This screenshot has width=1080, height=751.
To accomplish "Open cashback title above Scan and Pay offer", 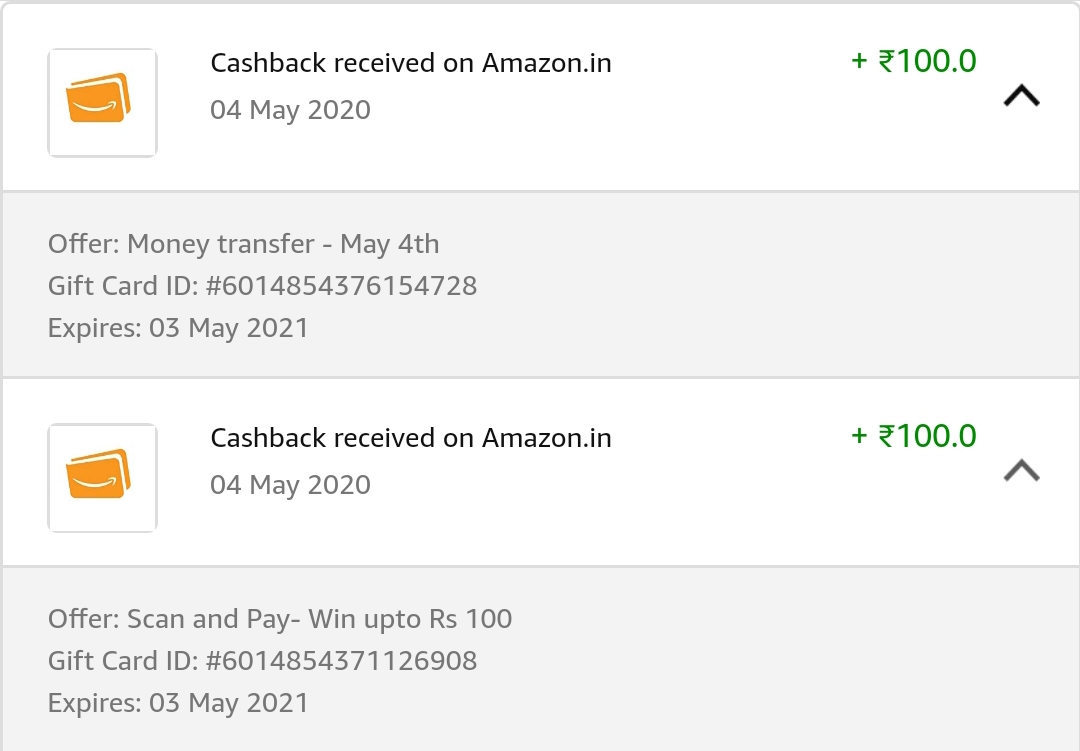I will pos(410,438).
